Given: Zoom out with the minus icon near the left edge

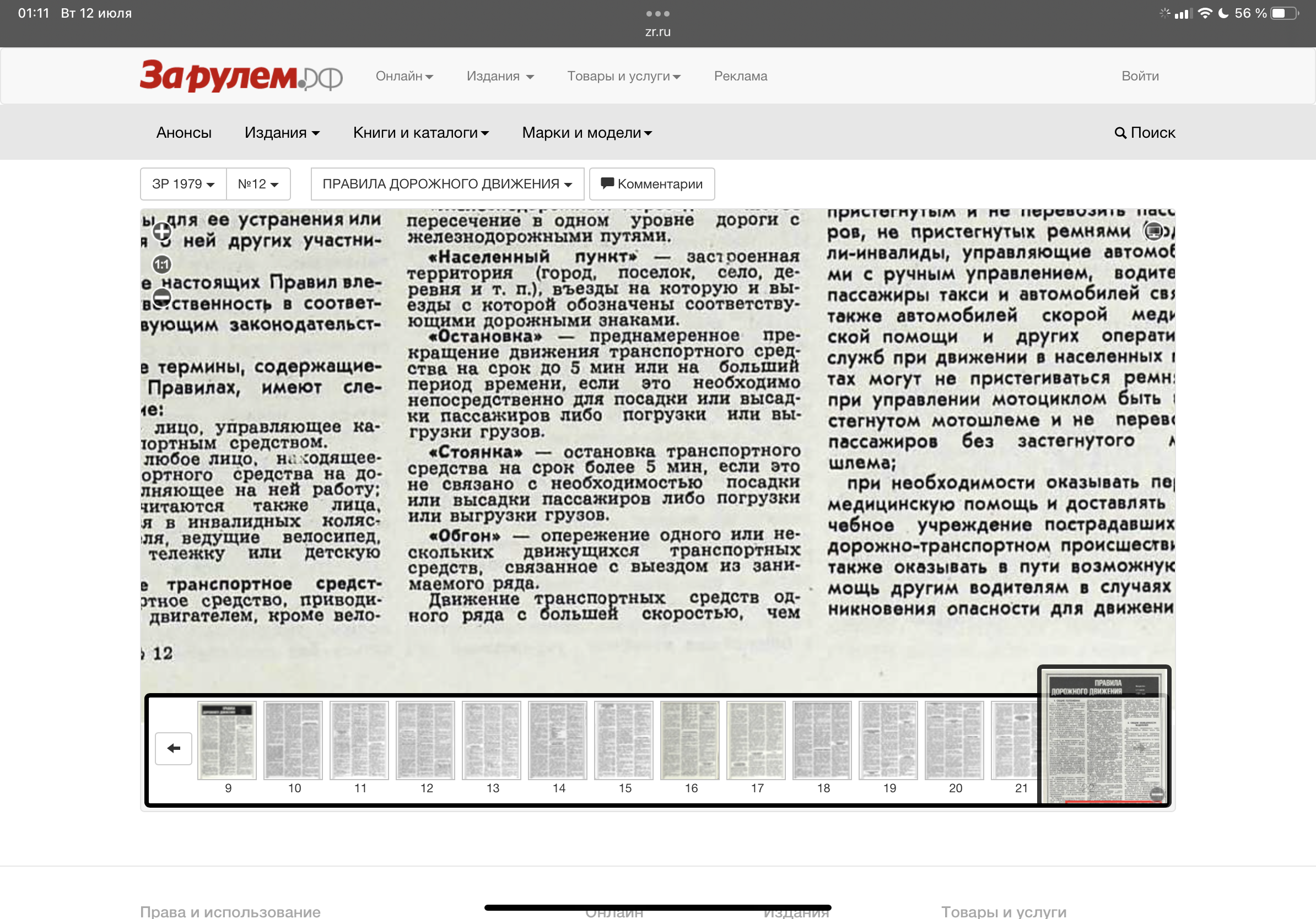Looking at the screenshot, I should (161, 298).
